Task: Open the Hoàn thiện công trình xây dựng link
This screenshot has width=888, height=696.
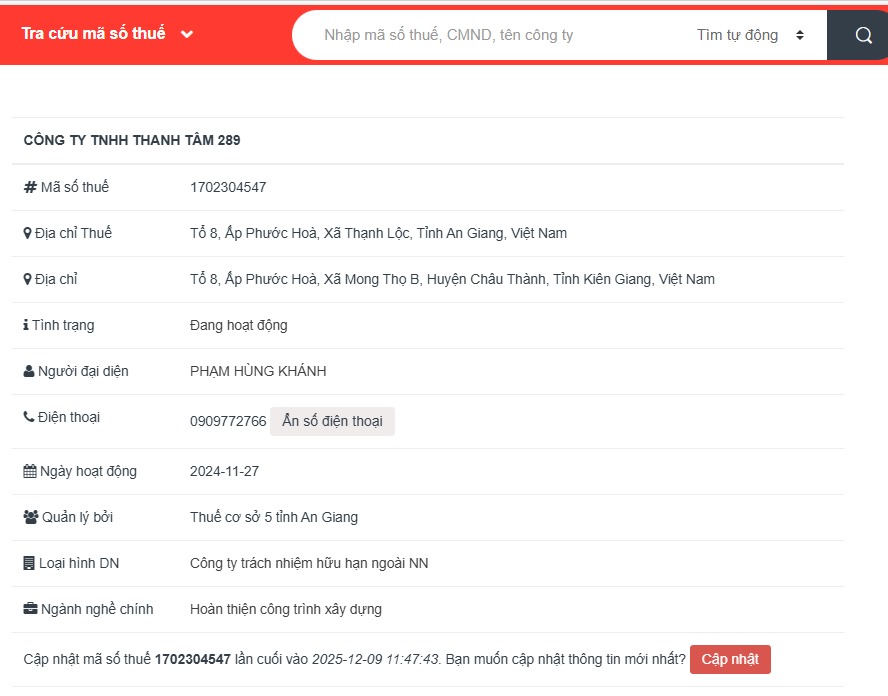Action: (x=286, y=609)
